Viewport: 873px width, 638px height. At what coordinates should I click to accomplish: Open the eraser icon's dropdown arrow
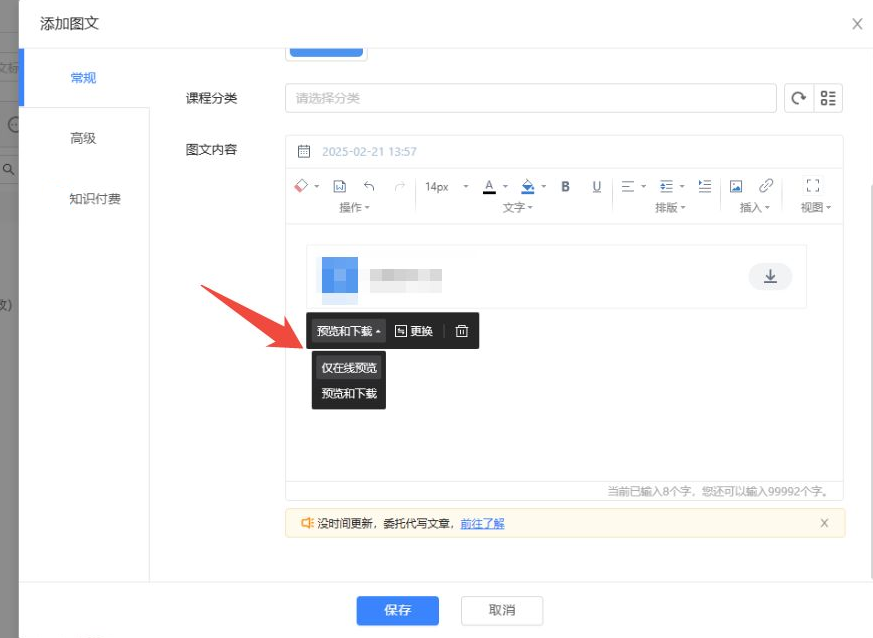(x=316, y=187)
